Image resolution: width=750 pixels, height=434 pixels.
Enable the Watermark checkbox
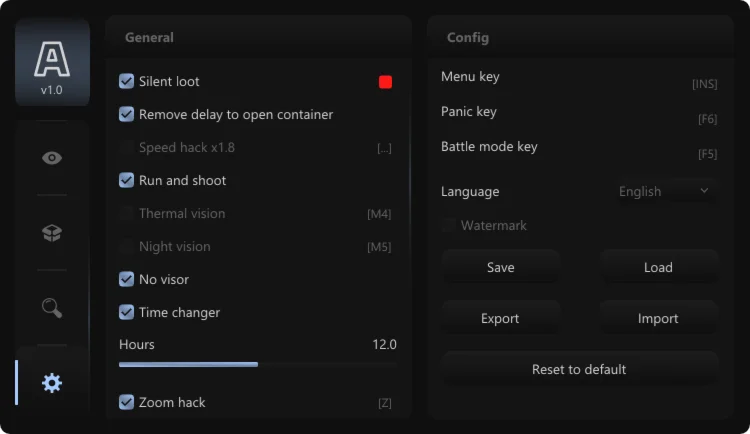[449, 225]
